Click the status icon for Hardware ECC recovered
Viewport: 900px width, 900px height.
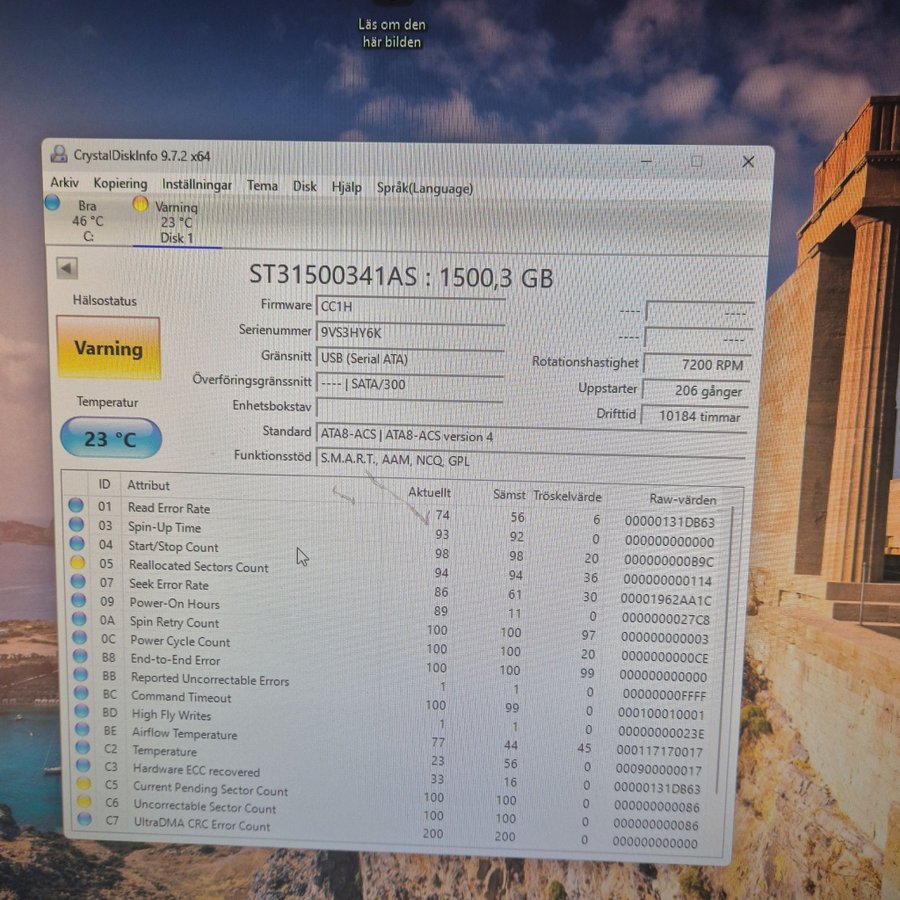[84, 765]
